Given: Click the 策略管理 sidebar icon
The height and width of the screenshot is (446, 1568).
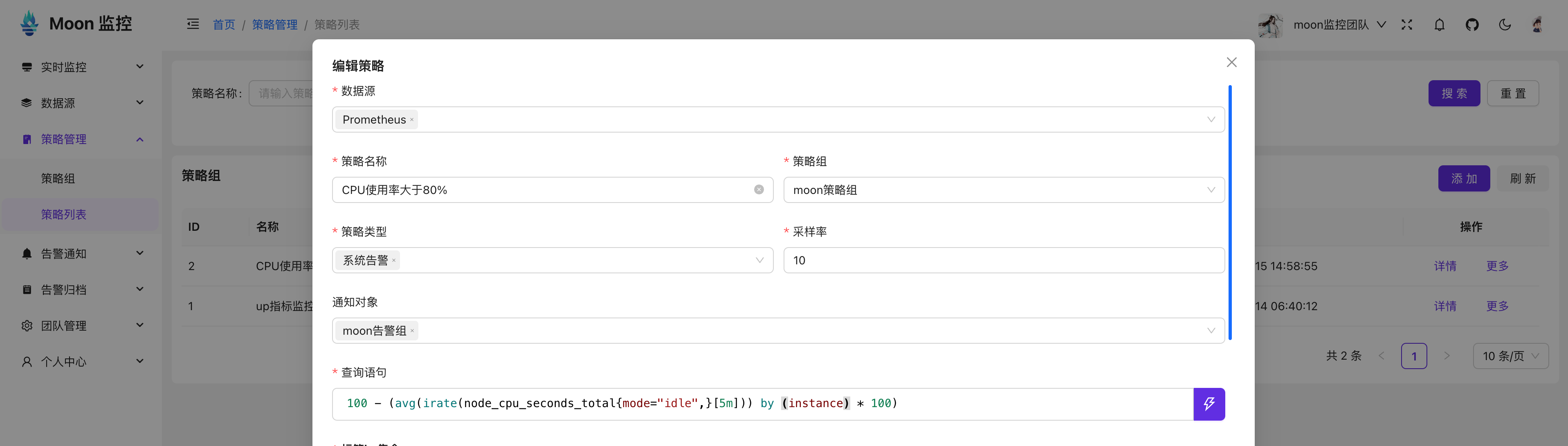Looking at the screenshot, I should tap(27, 140).
